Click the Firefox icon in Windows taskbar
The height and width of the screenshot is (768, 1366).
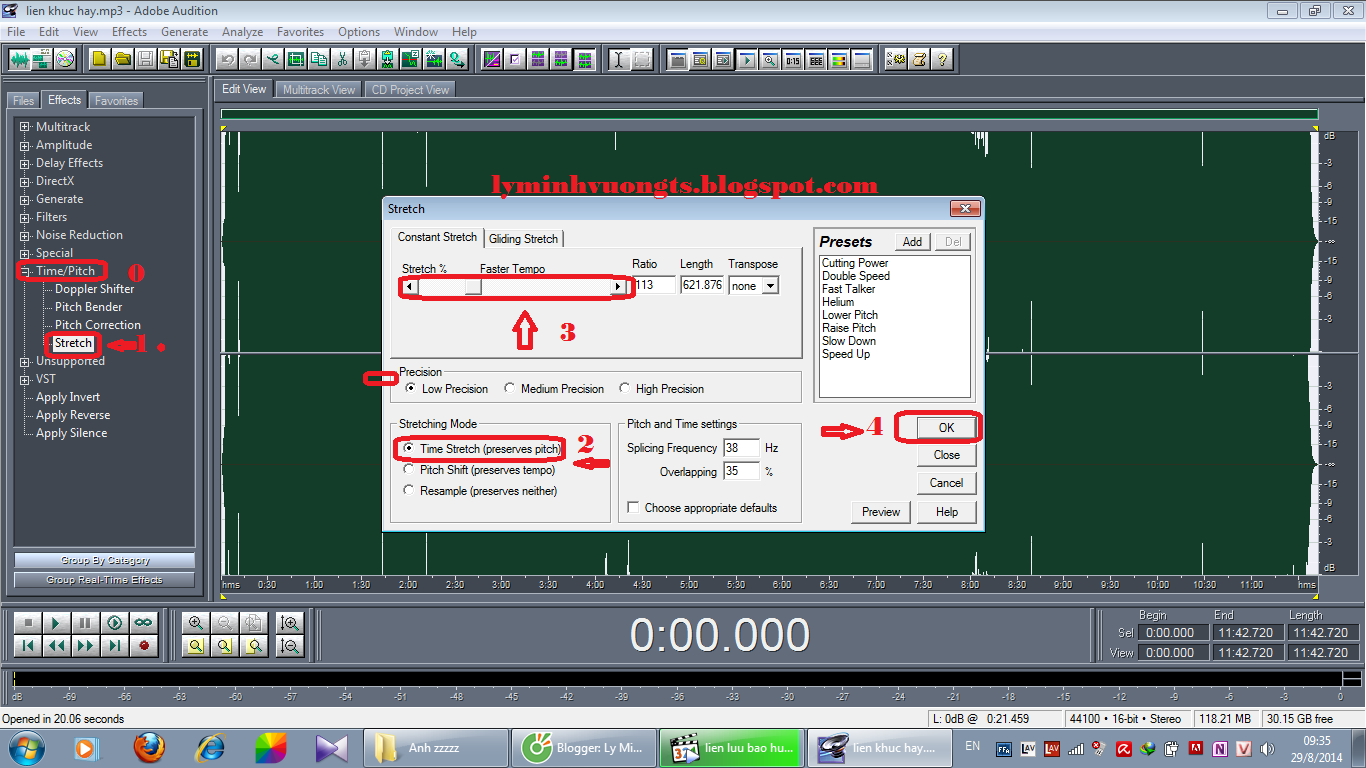pos(149,747)
